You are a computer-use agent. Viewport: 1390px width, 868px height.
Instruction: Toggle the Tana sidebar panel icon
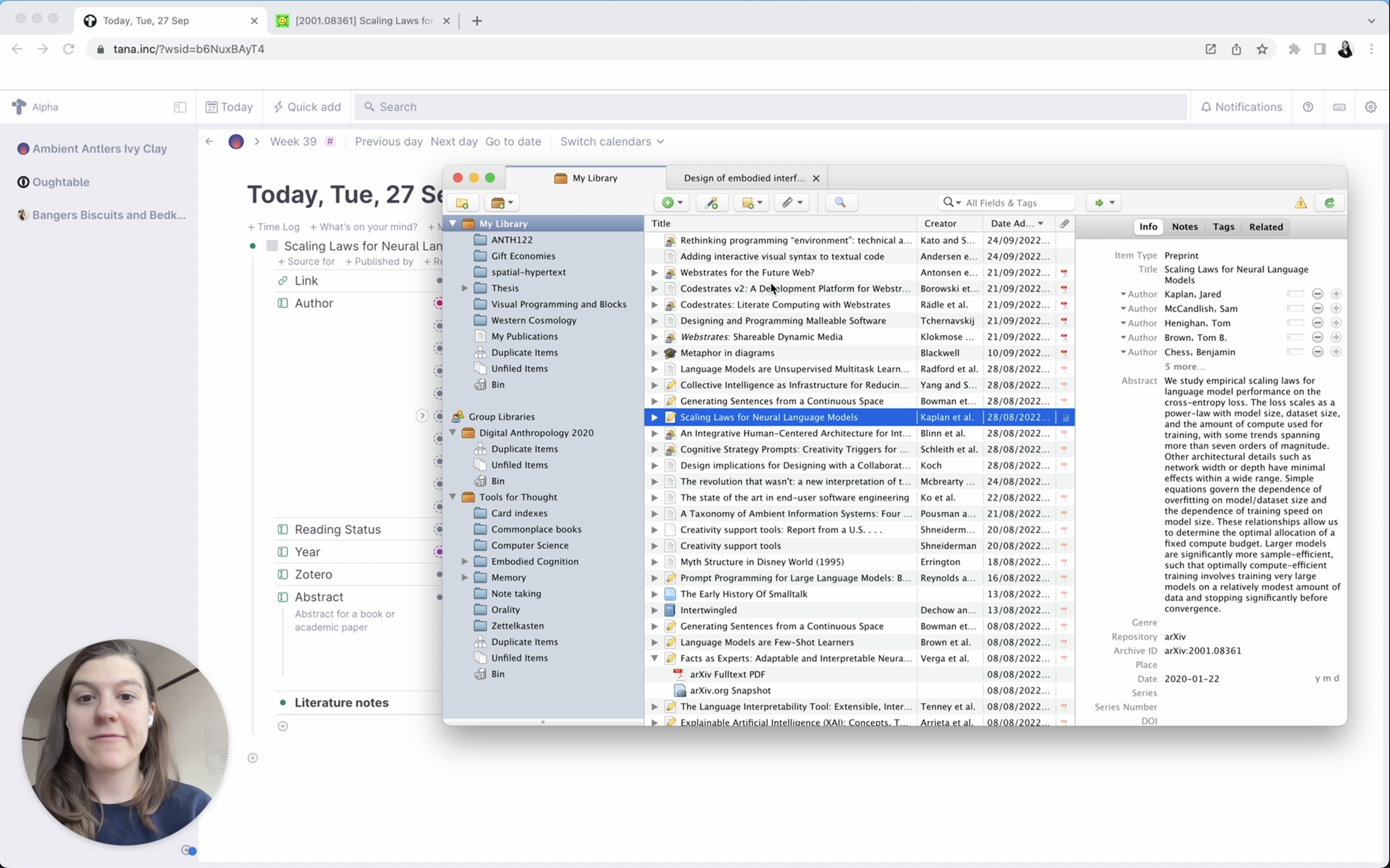point(180,107)
